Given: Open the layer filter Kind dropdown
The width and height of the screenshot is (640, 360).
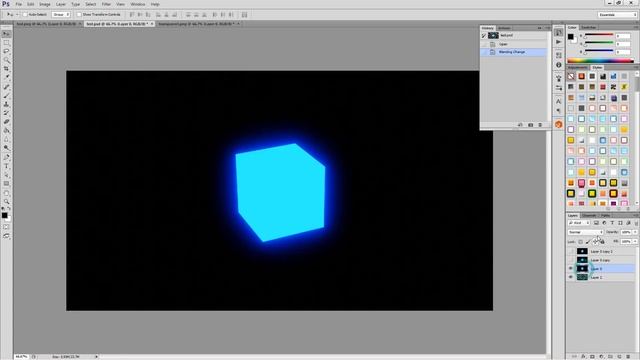Looking at the screenshot, I should [579, 223].
